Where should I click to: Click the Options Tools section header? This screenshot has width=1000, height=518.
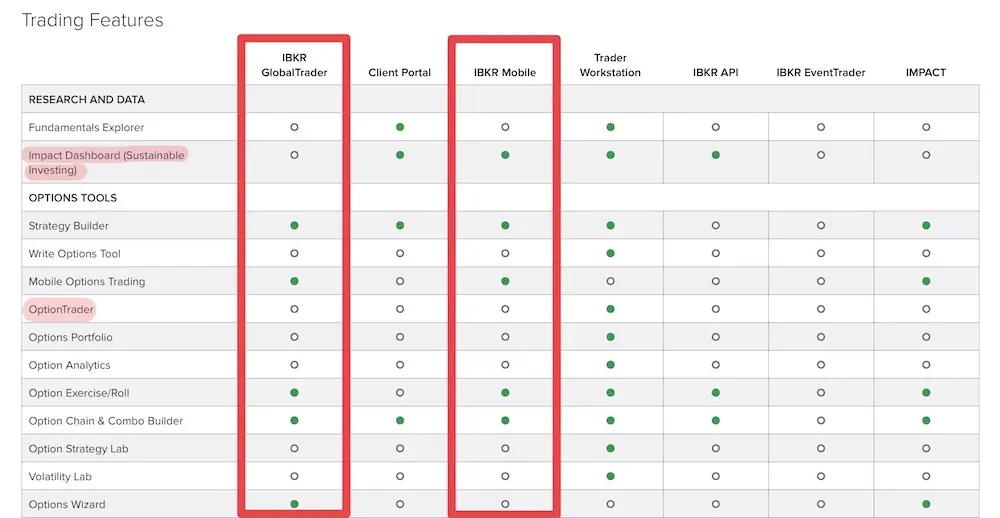(73, 198)
